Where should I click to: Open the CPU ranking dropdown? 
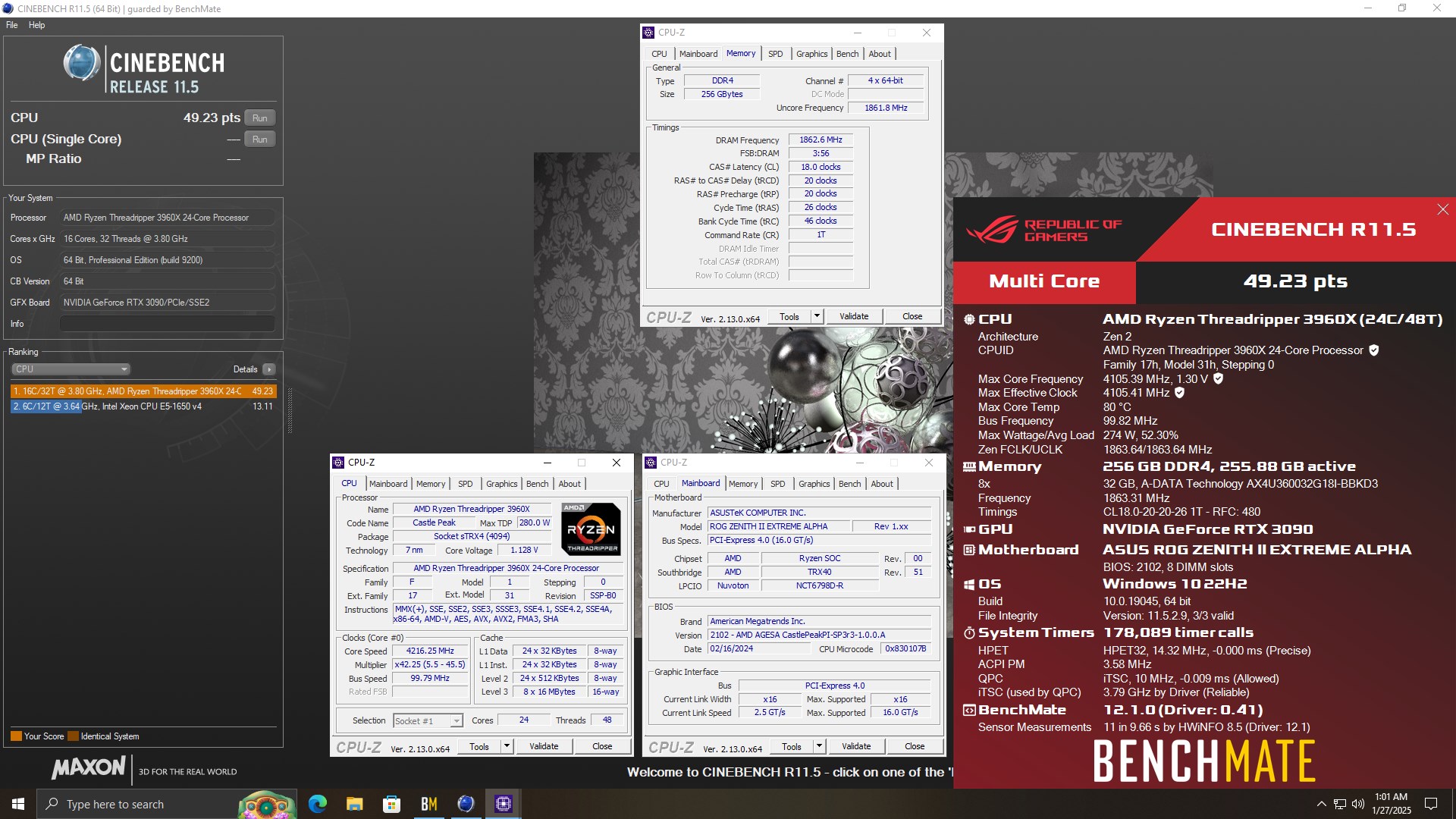(71, 369)
